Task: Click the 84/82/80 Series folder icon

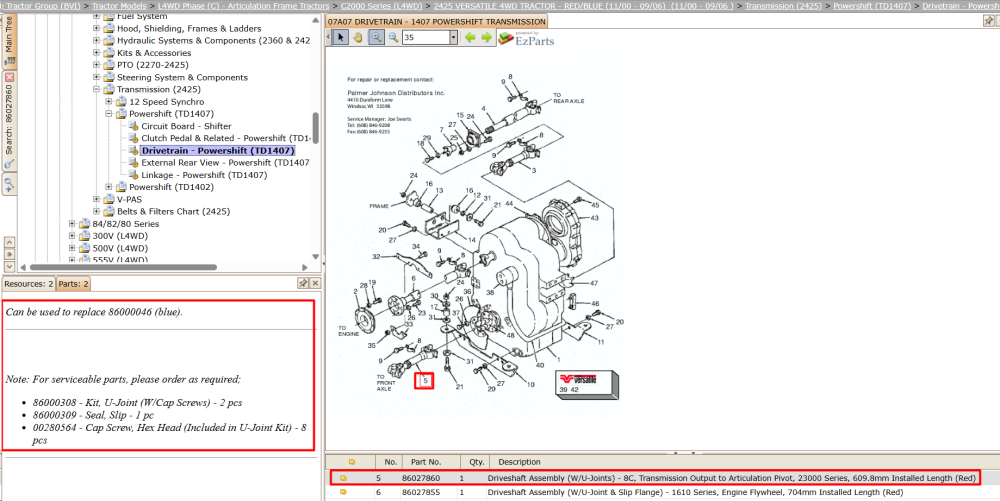Action: 85,224
